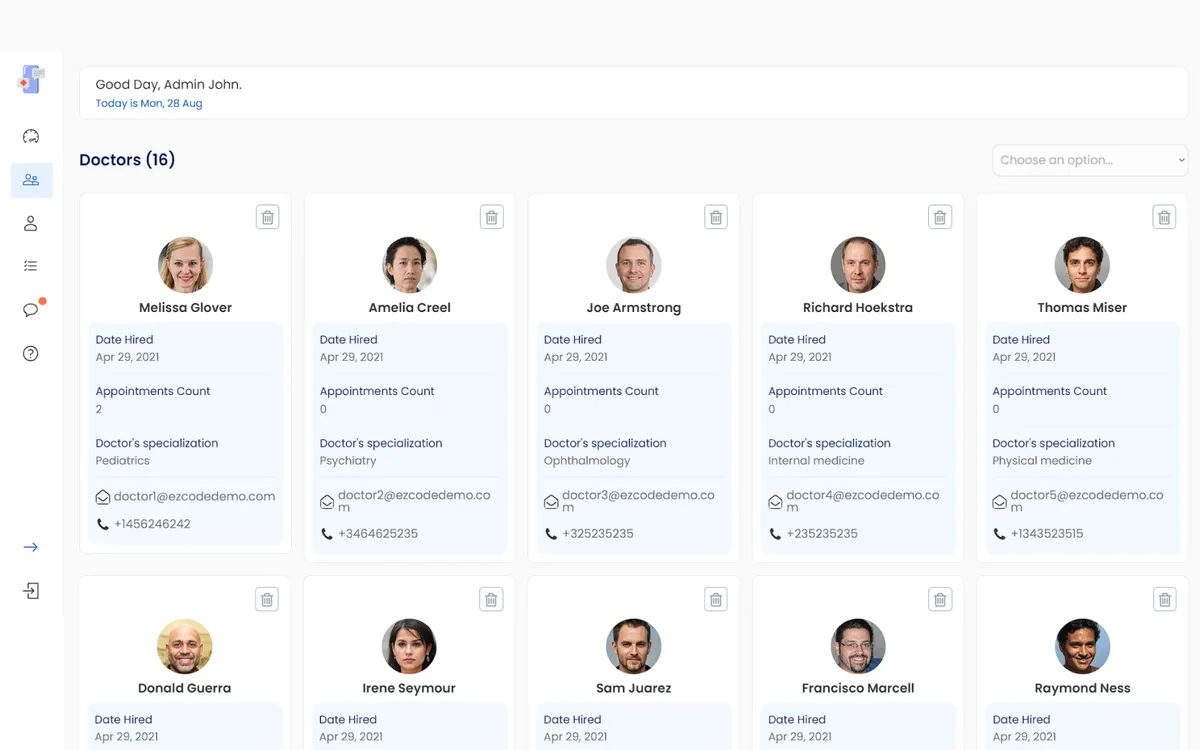Click the name Richard Hoekstra

pyautogui.click(x=858, y=308)
